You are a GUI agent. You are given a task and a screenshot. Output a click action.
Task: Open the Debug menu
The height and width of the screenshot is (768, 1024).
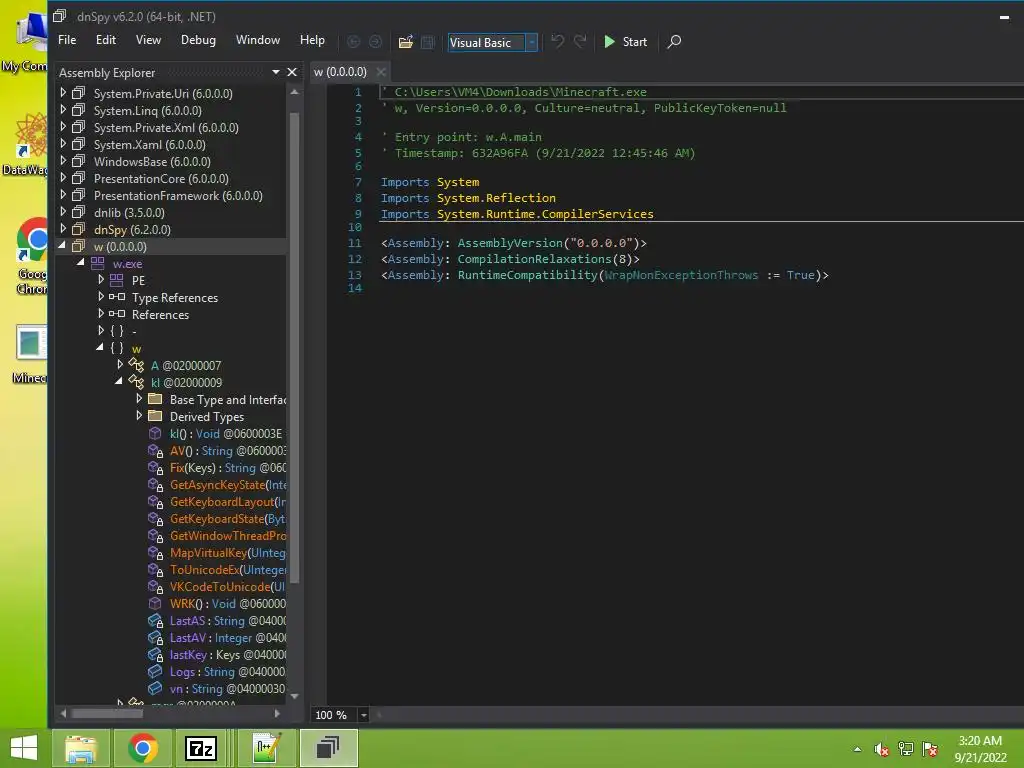coord(198,40)
